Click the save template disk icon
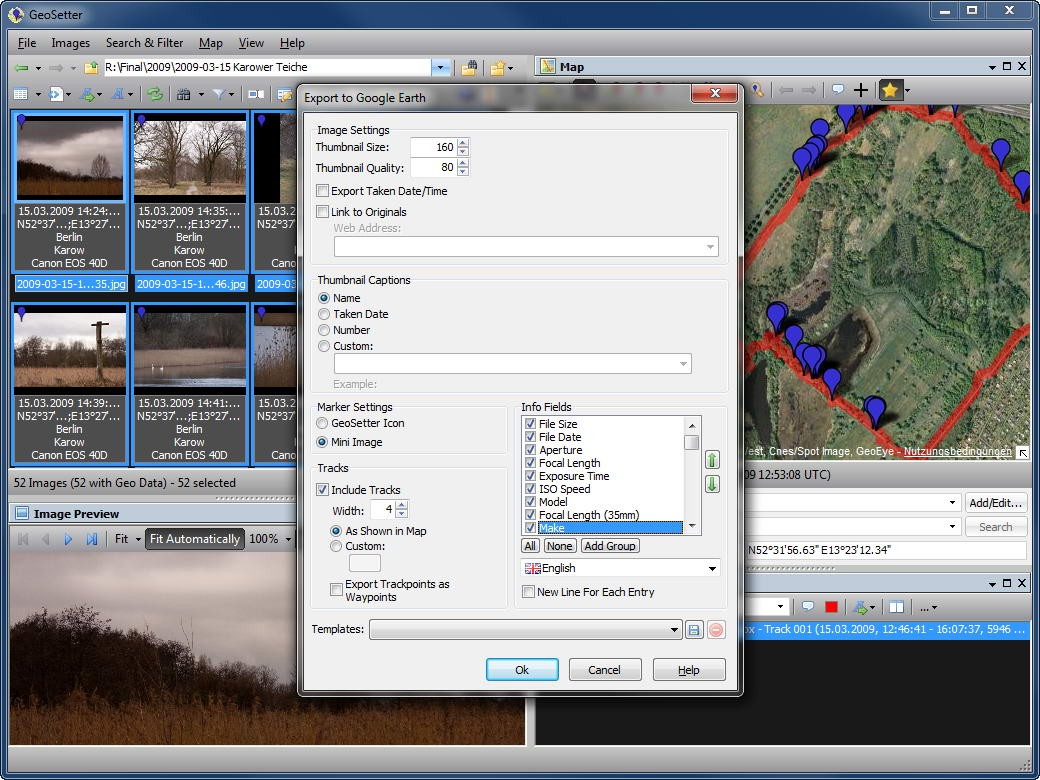 tap(694, 630)
